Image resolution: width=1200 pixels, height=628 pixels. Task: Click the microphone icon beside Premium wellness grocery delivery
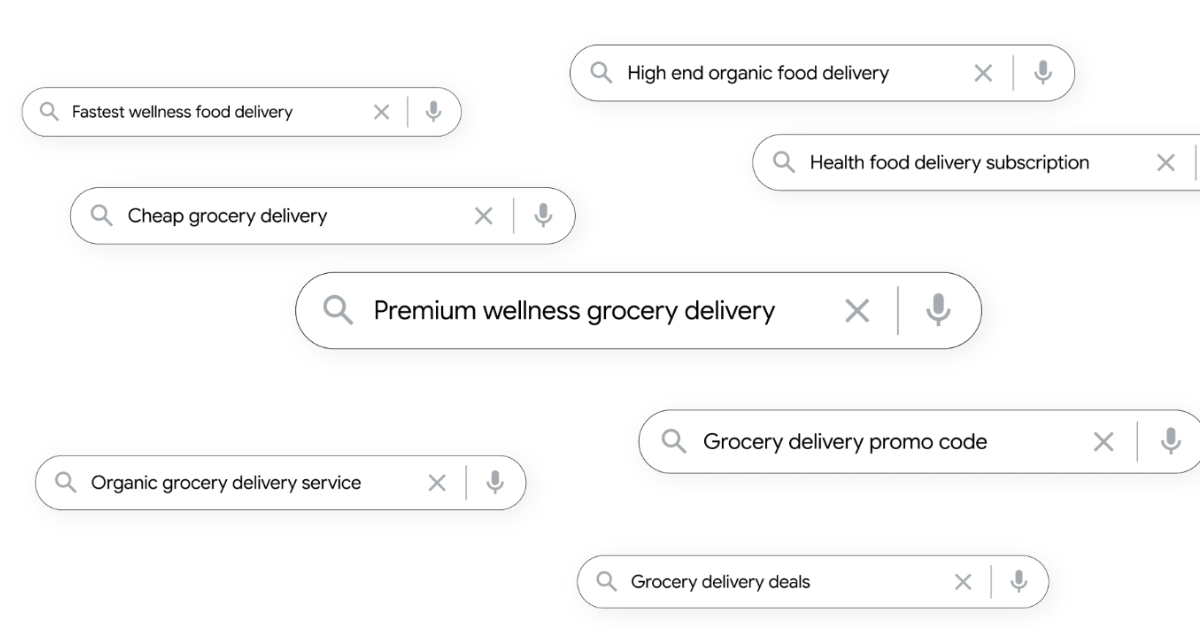coord(938,310)
